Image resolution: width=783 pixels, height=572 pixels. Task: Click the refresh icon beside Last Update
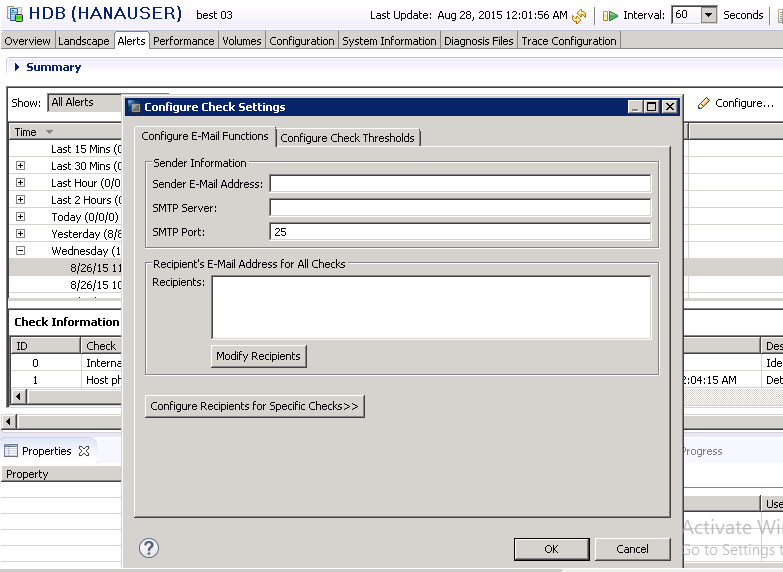click(579, 16)
